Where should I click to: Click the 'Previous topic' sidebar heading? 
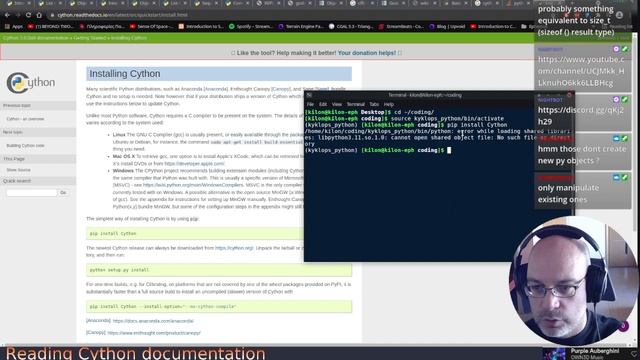38,105
